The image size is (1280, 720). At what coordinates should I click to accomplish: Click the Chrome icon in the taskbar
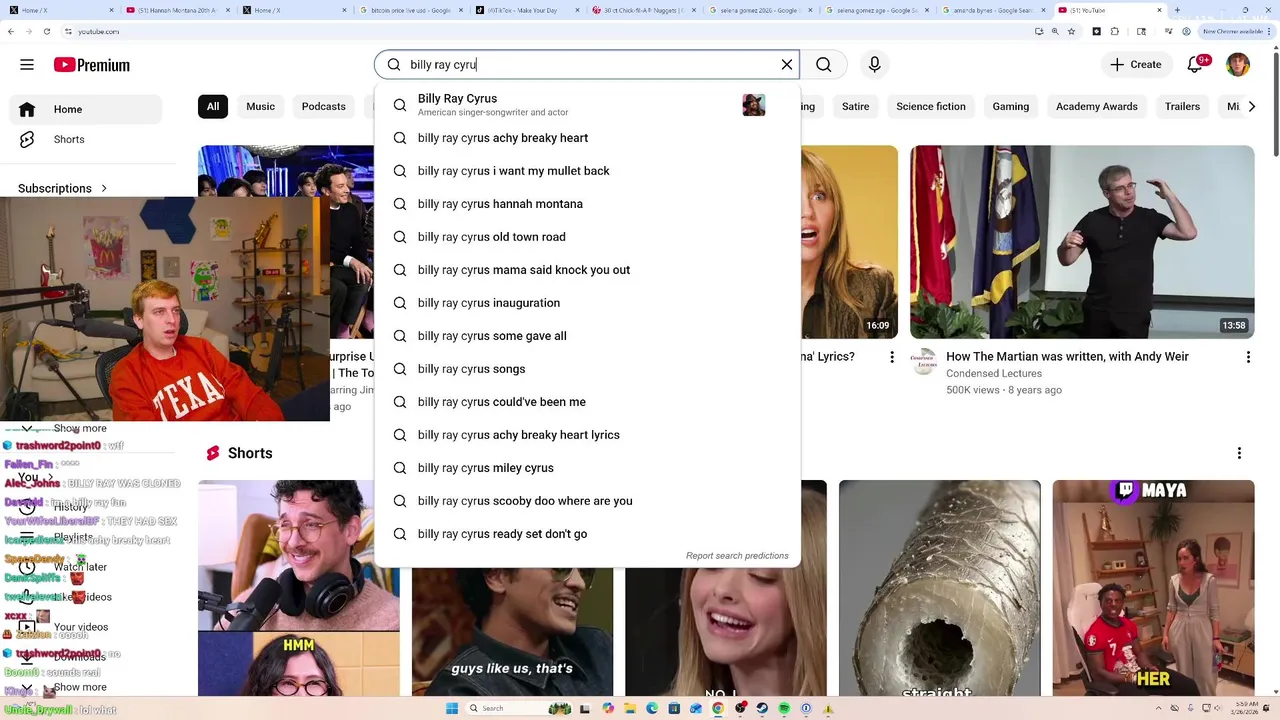click(718, 708)
